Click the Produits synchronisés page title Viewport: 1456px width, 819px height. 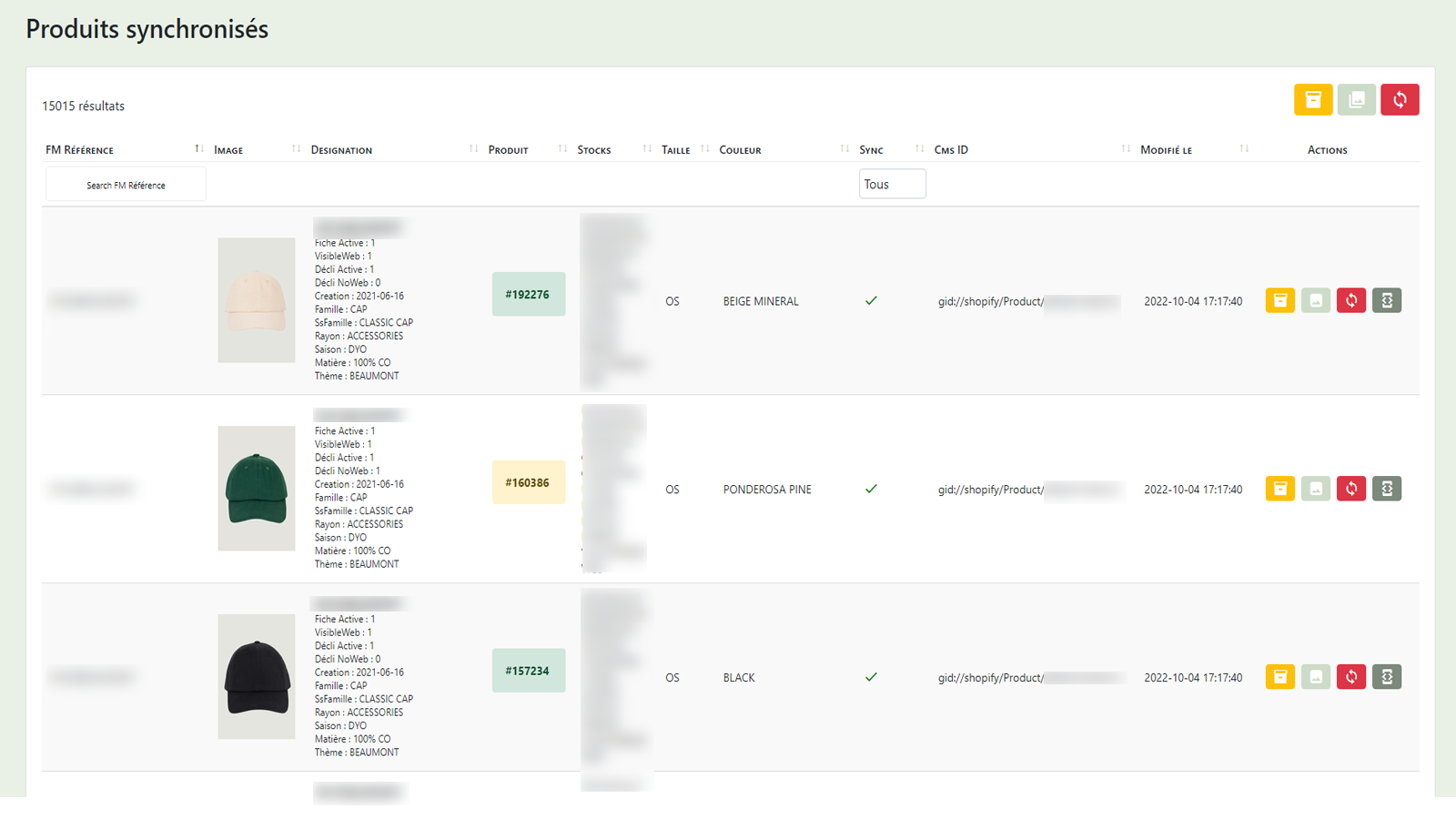pos(147,29)
